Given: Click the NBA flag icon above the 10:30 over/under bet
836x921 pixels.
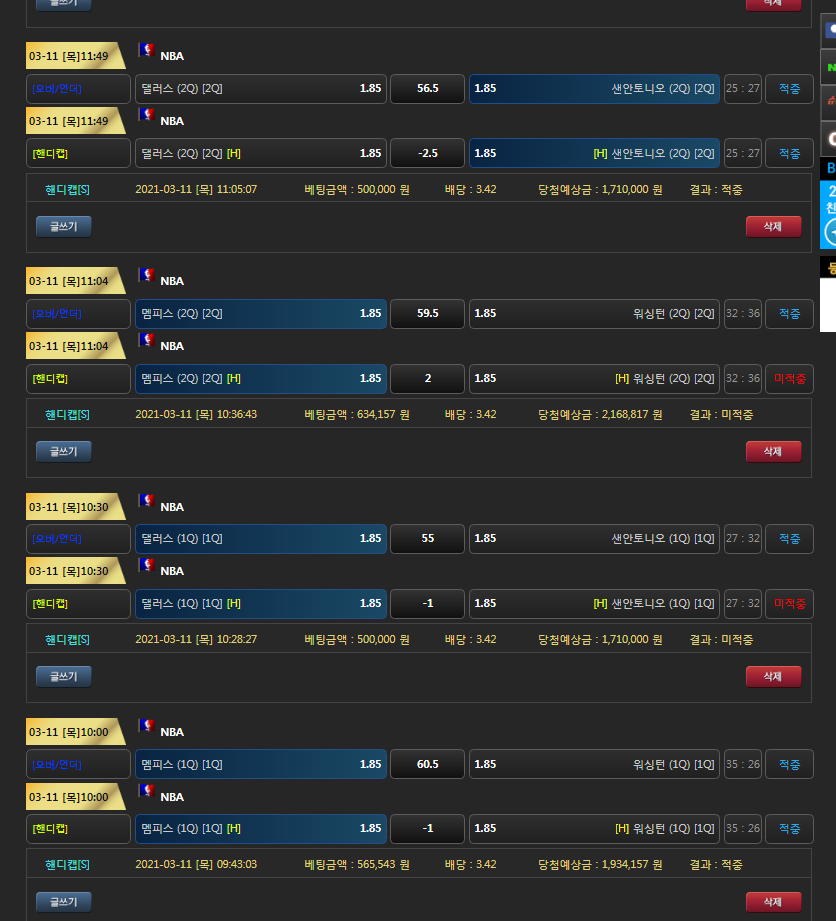Looking at the screenshot, I should [x=146, y=501].
